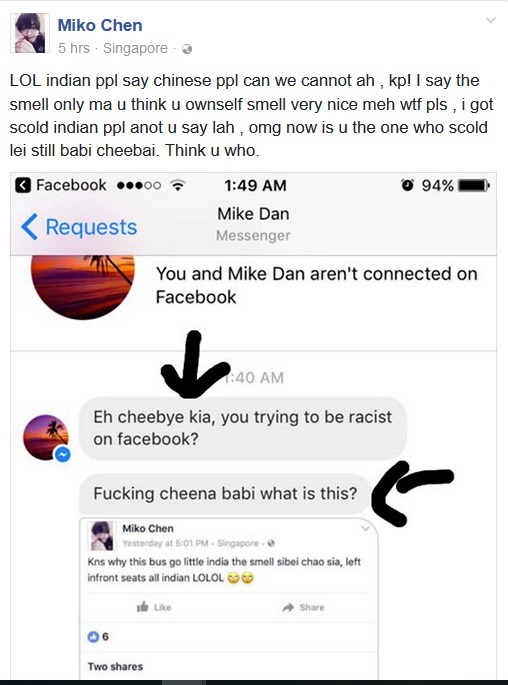Screen dimensions: 508x685
Task: Select the 'Eh cheebye kia' message bubble
Action: [243, 428]
